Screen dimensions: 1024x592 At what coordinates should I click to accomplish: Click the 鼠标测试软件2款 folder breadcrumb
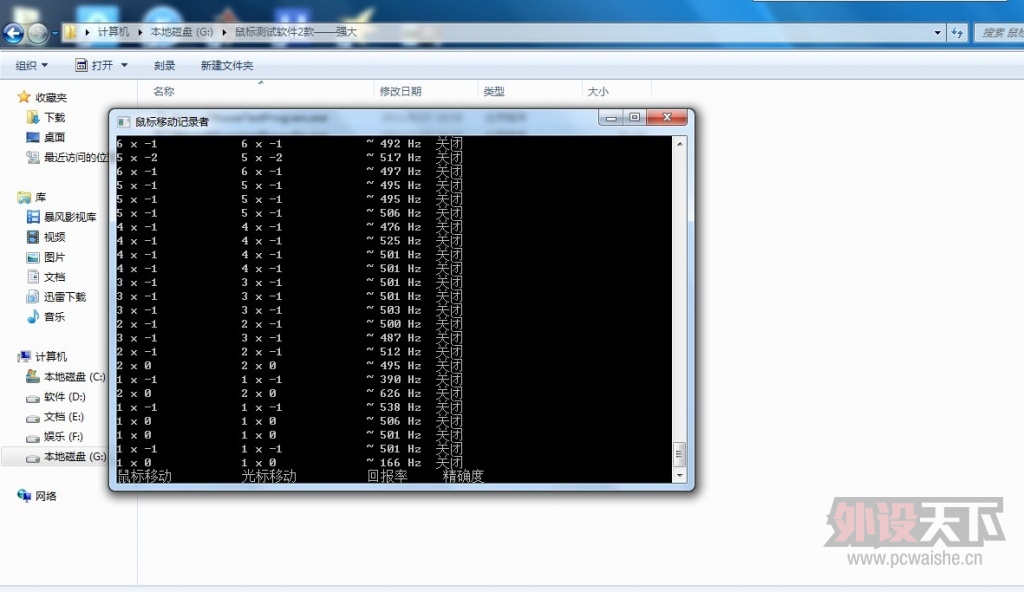296,31
